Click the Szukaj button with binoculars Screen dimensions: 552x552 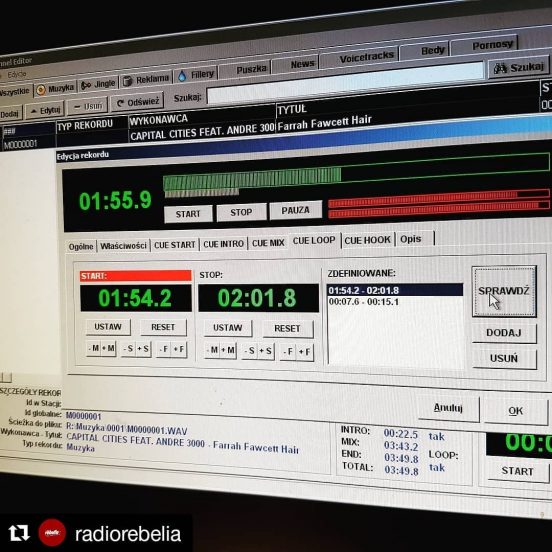(x=519, y=67)
